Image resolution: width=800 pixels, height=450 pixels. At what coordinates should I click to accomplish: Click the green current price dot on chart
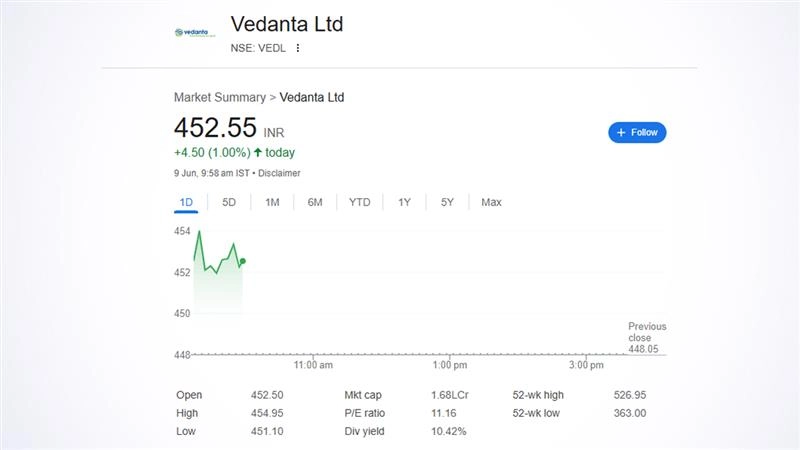coord(243,261)
